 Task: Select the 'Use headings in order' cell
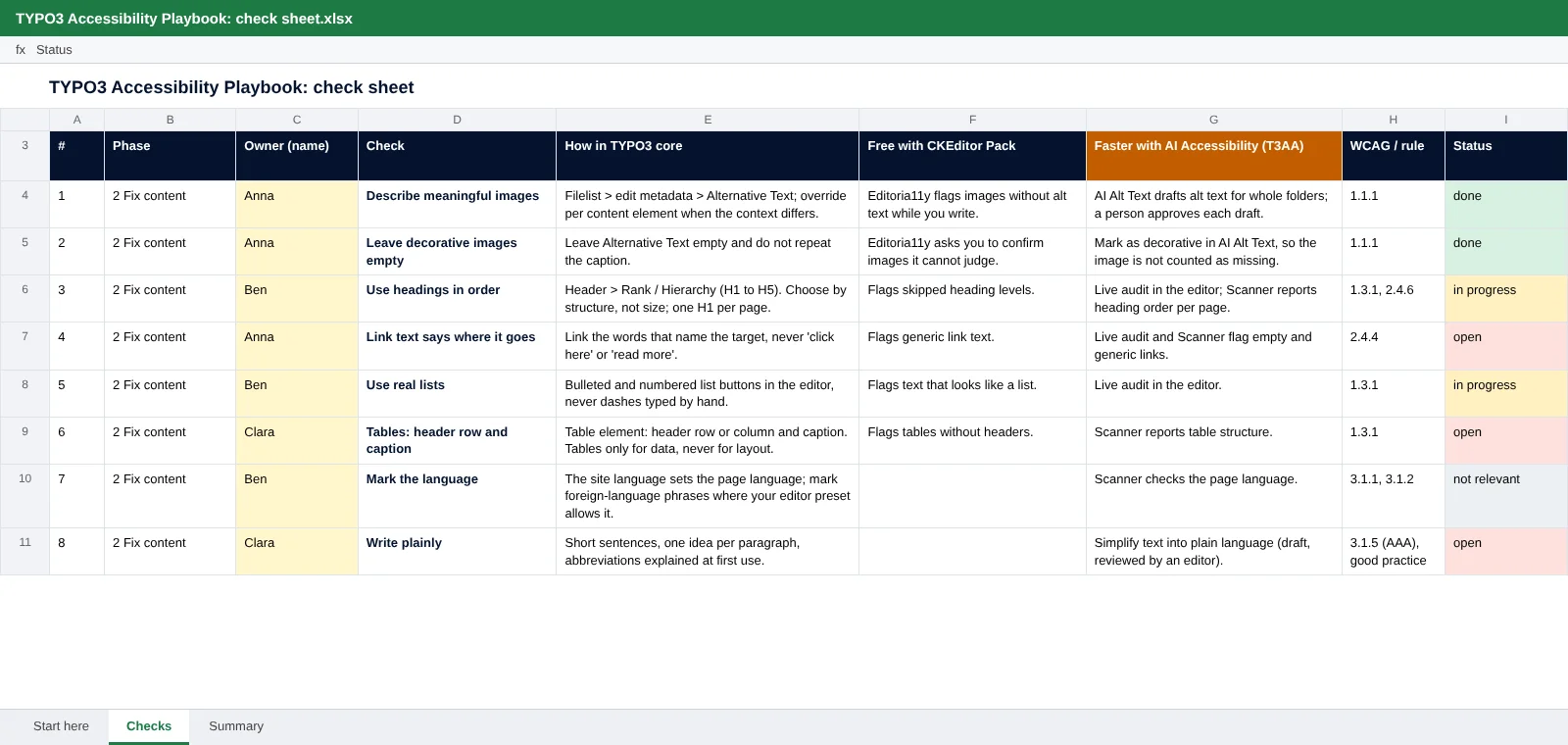(457, 299)
